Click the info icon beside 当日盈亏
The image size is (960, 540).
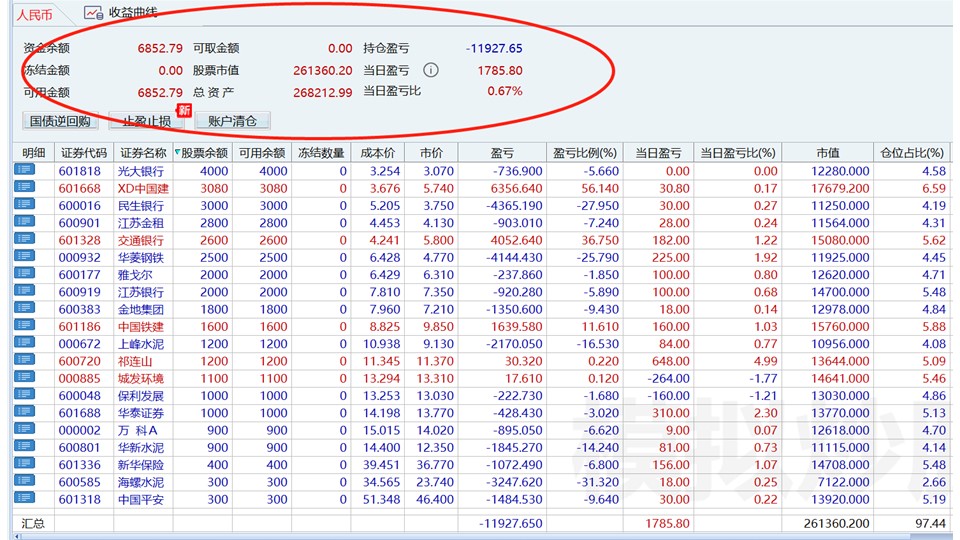431,70
